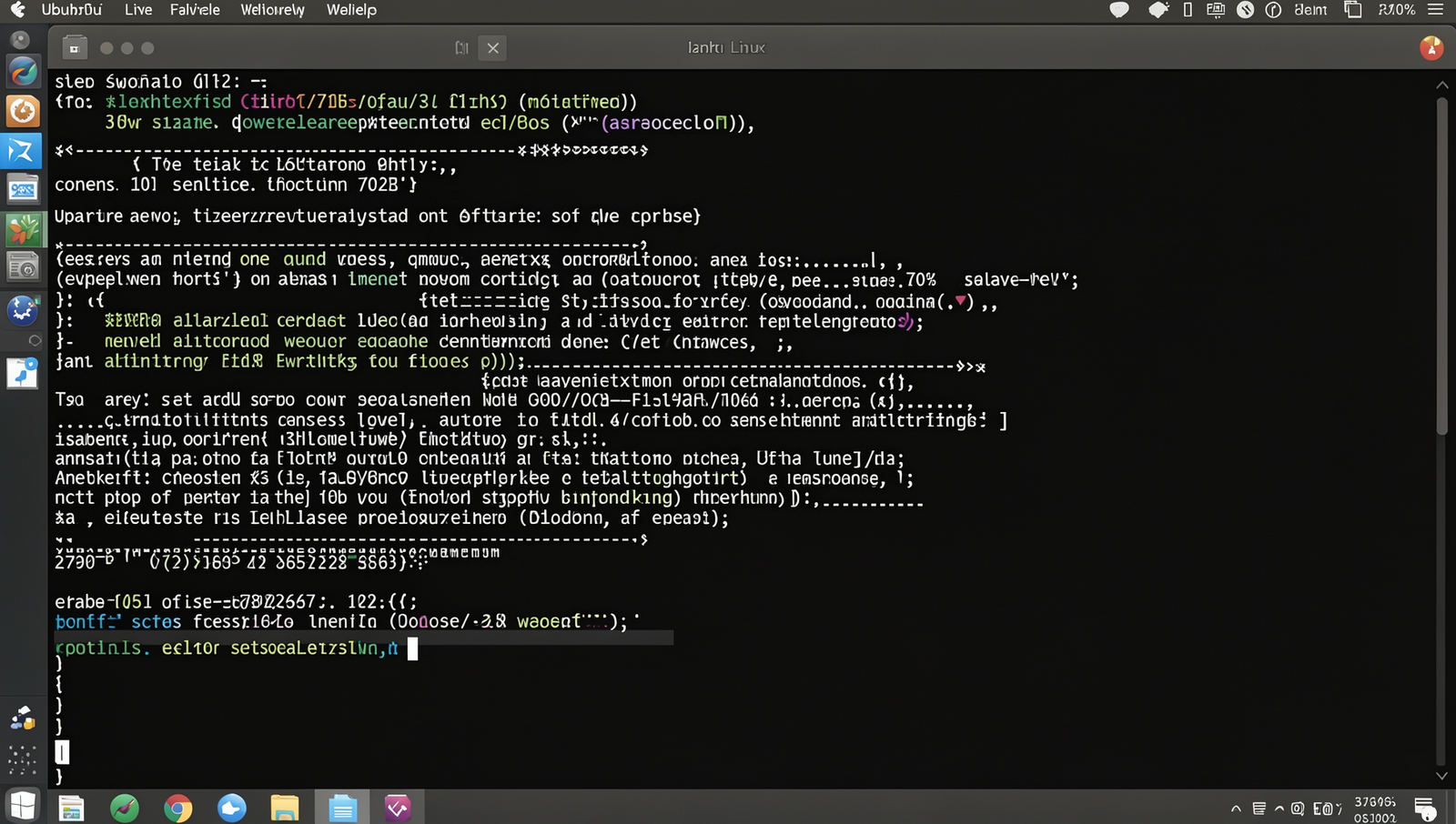Click the scrollbar up arrow in the terminal
Image resolution: width=1456 pixels, height=824 pixels.
tap(1441, 85)
